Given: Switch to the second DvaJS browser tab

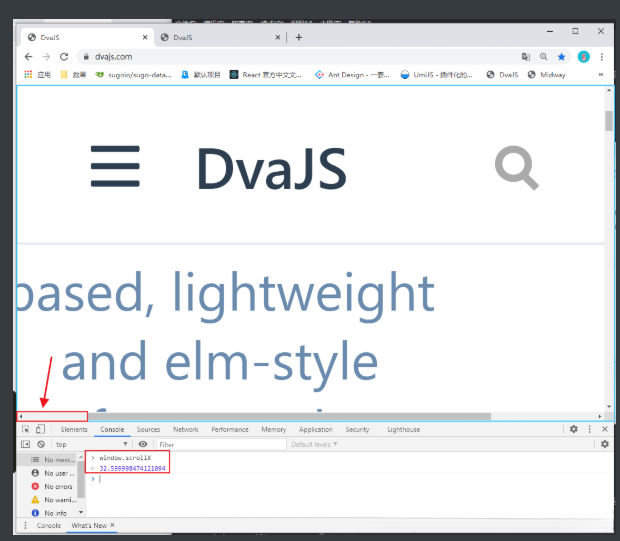Looking at the screenshot, I should pyautogui.click(x=219, y=37).
